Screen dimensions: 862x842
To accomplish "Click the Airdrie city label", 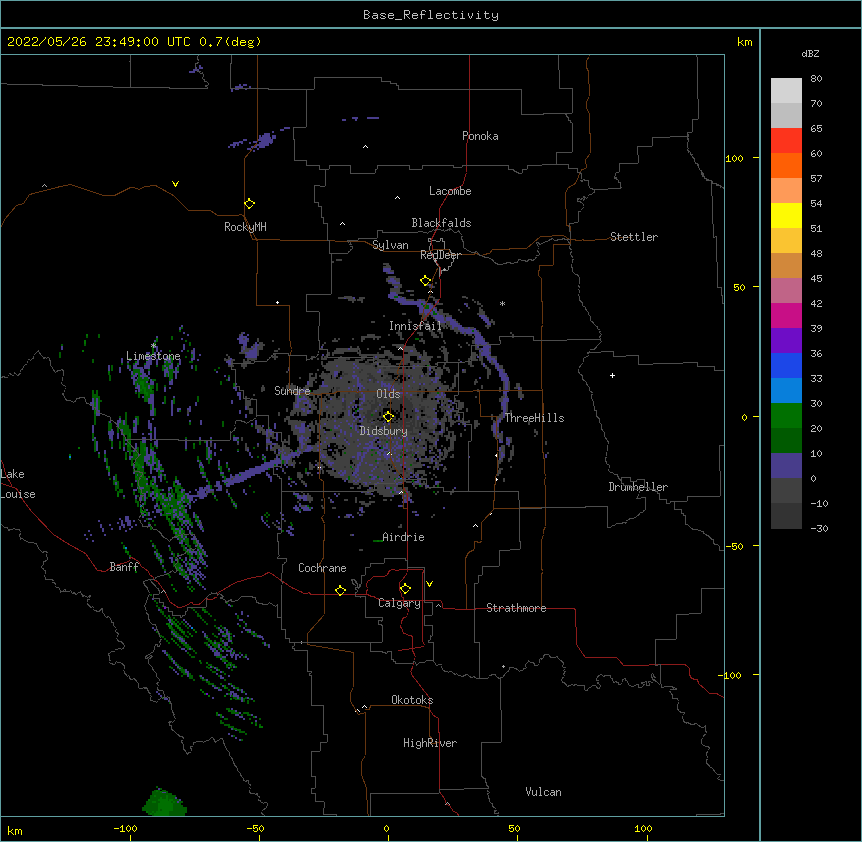I will pyautogui.click(x=404, y=537).
